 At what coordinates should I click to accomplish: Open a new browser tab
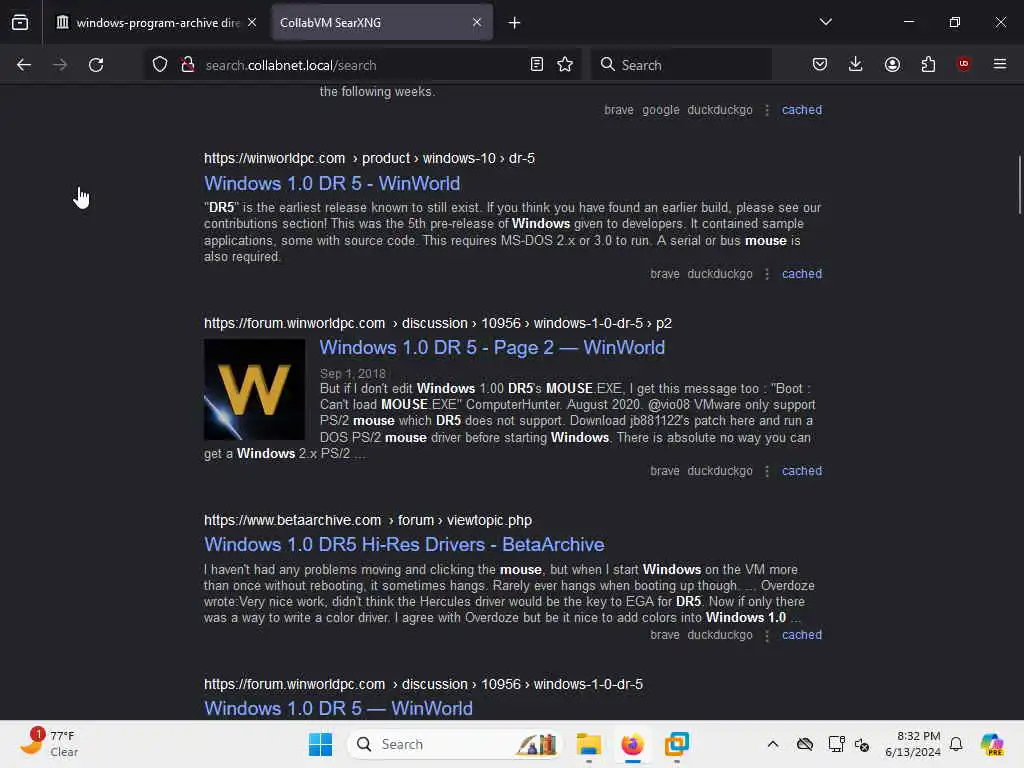coord(515,23)
